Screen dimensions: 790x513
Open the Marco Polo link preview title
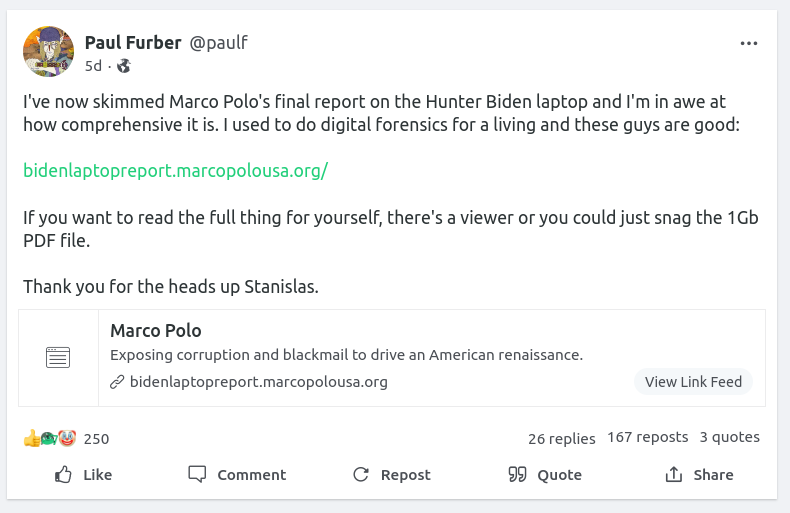[155, 331]
